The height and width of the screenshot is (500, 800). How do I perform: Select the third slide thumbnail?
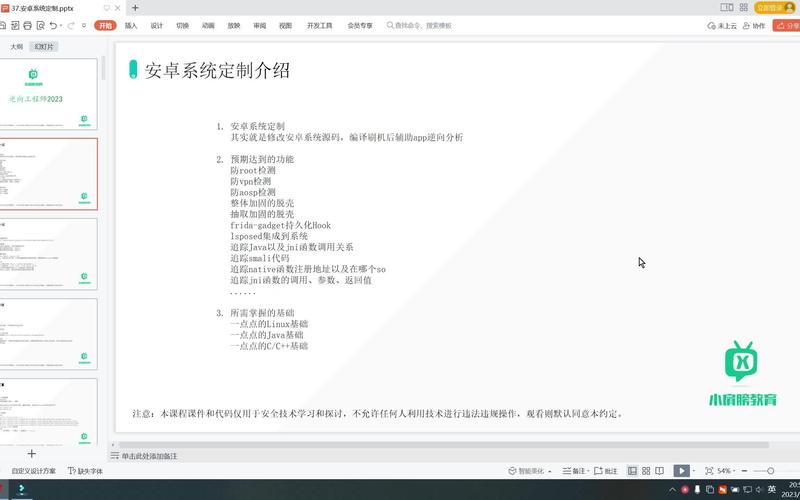[x=48, y=254]
